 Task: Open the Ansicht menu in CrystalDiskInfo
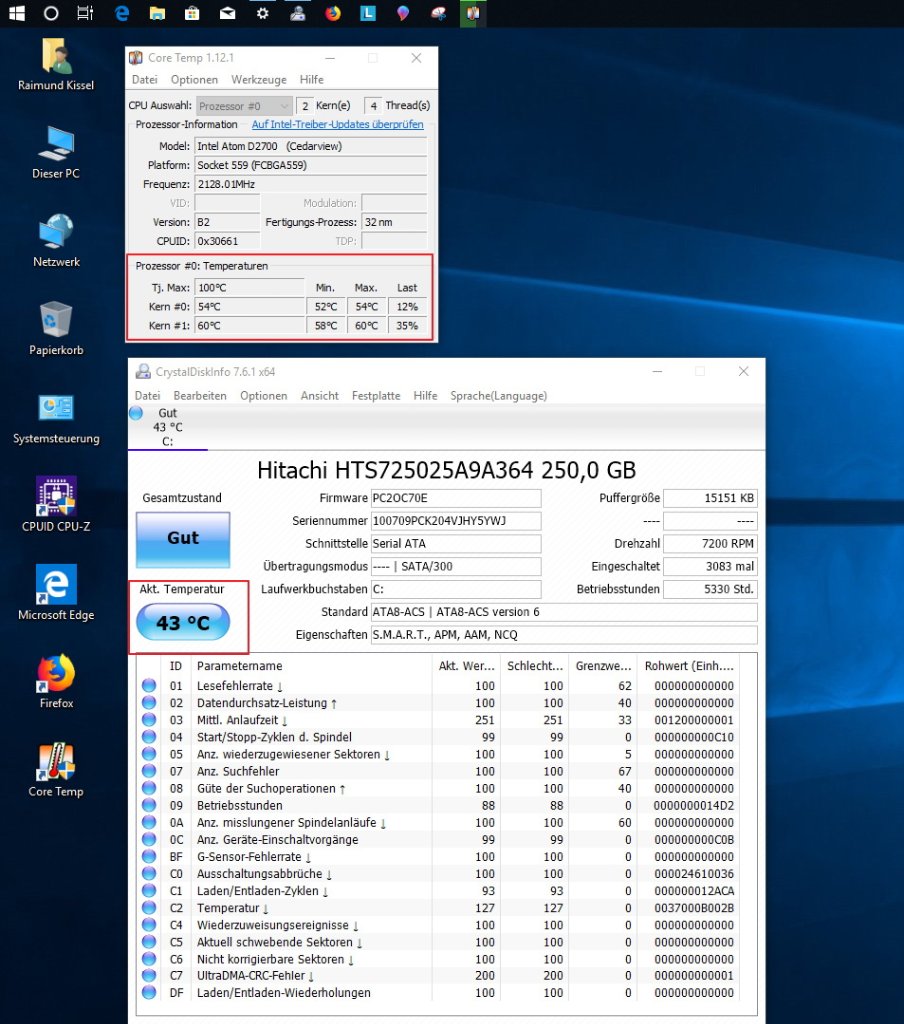[319, 396]
